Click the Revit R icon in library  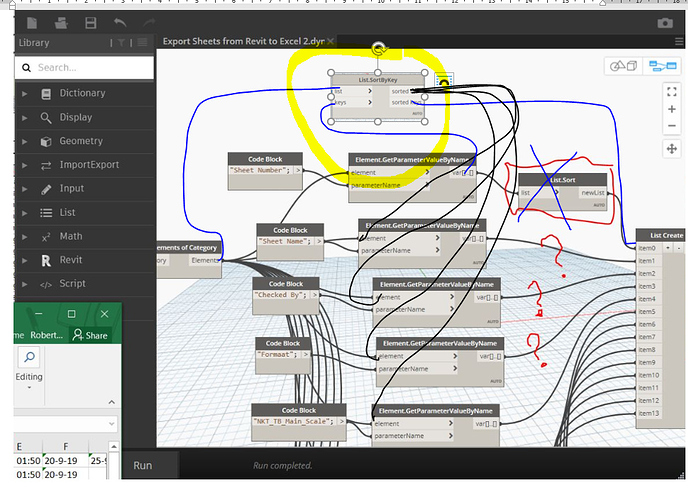[x=46, y=261]
